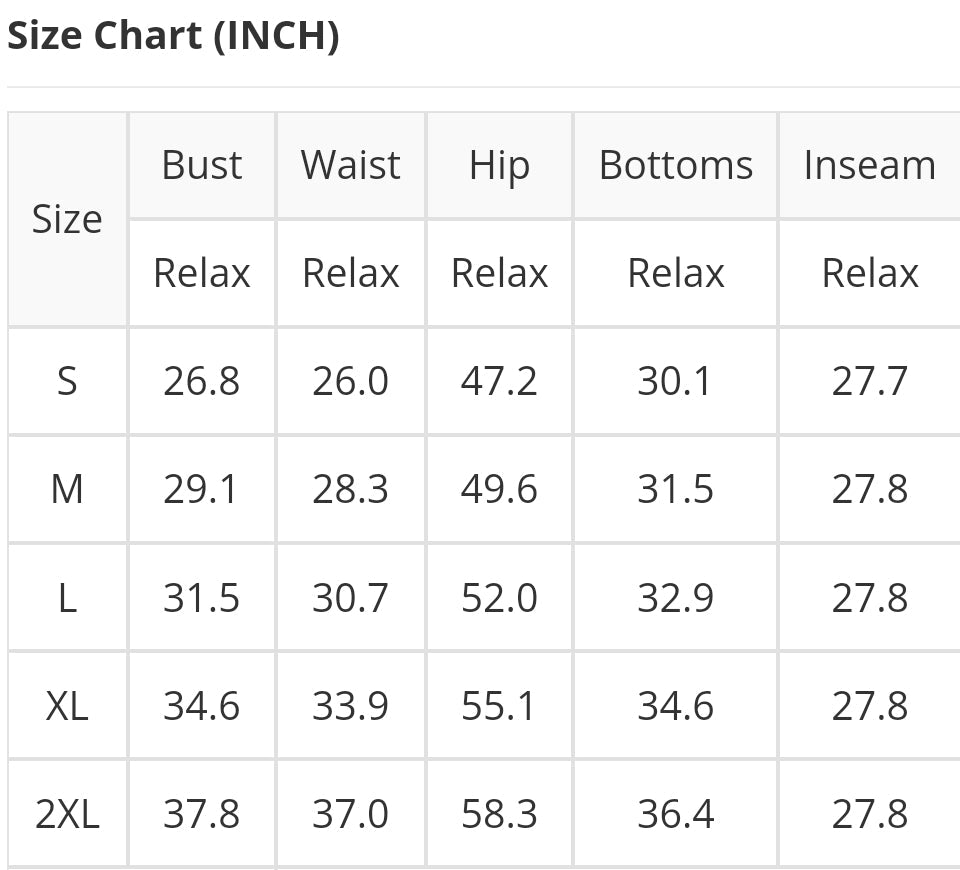Click the Size header cell

(67, 219)
